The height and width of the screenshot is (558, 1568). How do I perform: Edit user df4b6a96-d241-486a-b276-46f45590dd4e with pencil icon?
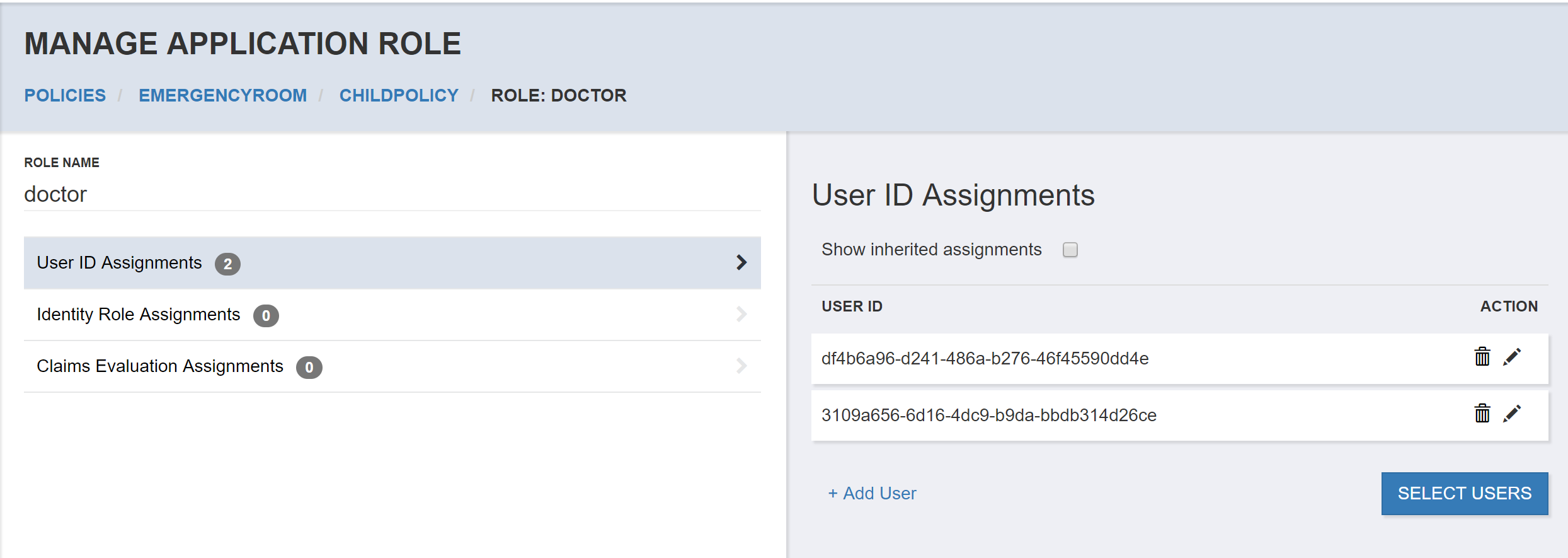pos(1512,357)
